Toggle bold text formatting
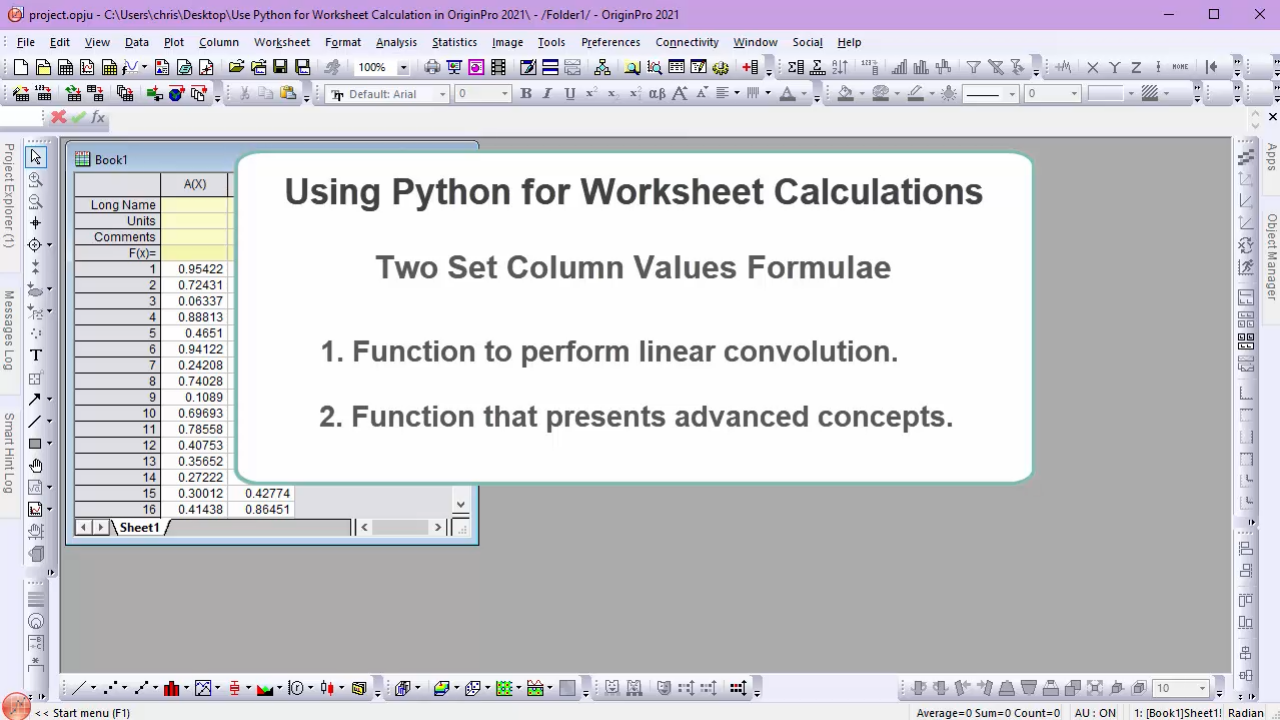This screenshot has height=720, width=1280. (x=525, y=93)
